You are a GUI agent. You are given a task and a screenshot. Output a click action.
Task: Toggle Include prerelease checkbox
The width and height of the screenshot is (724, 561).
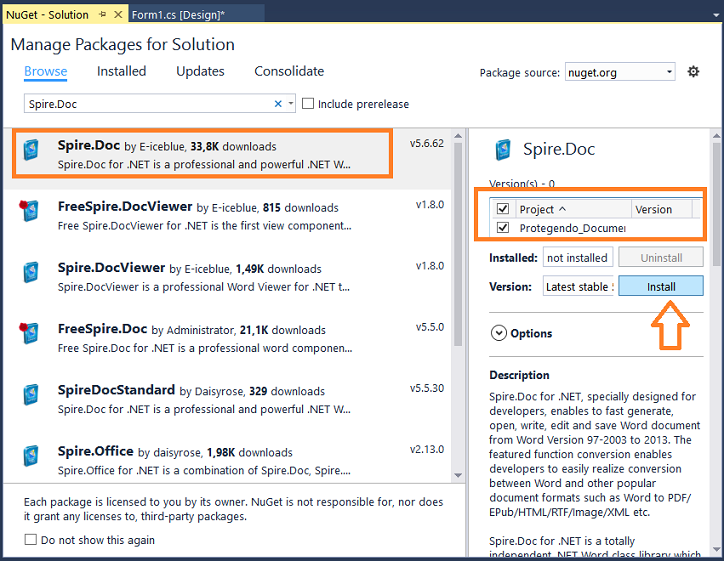point(308,103)
